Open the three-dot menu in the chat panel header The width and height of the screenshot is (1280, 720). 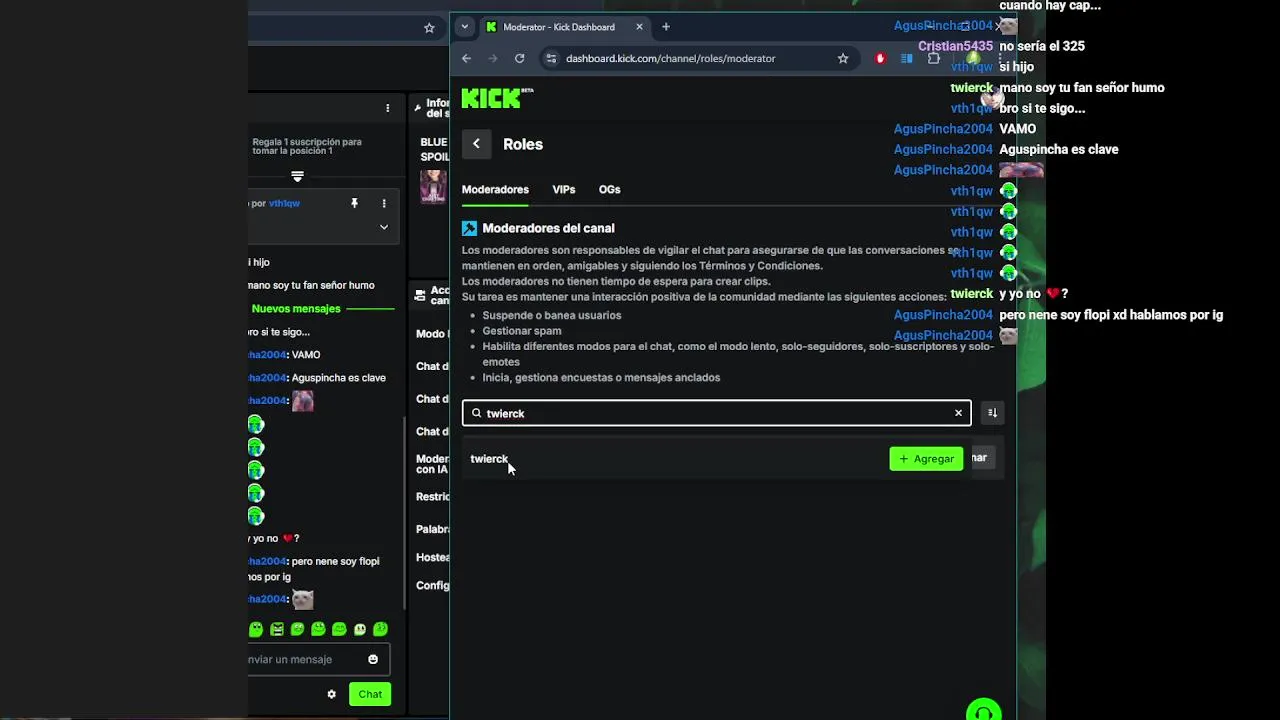(388, 107)
